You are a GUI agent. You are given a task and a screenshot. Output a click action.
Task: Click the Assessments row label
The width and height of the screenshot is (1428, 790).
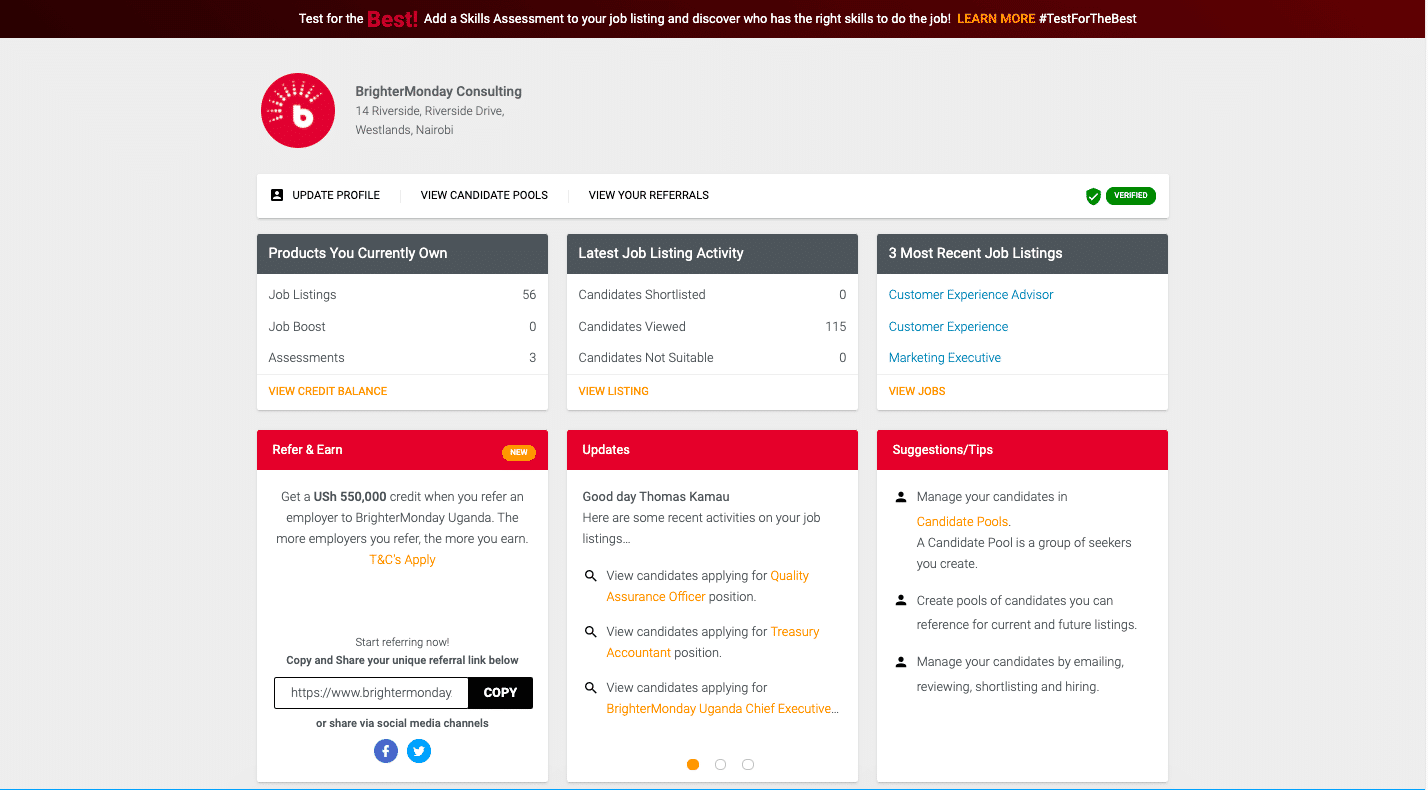coord(306,358)
